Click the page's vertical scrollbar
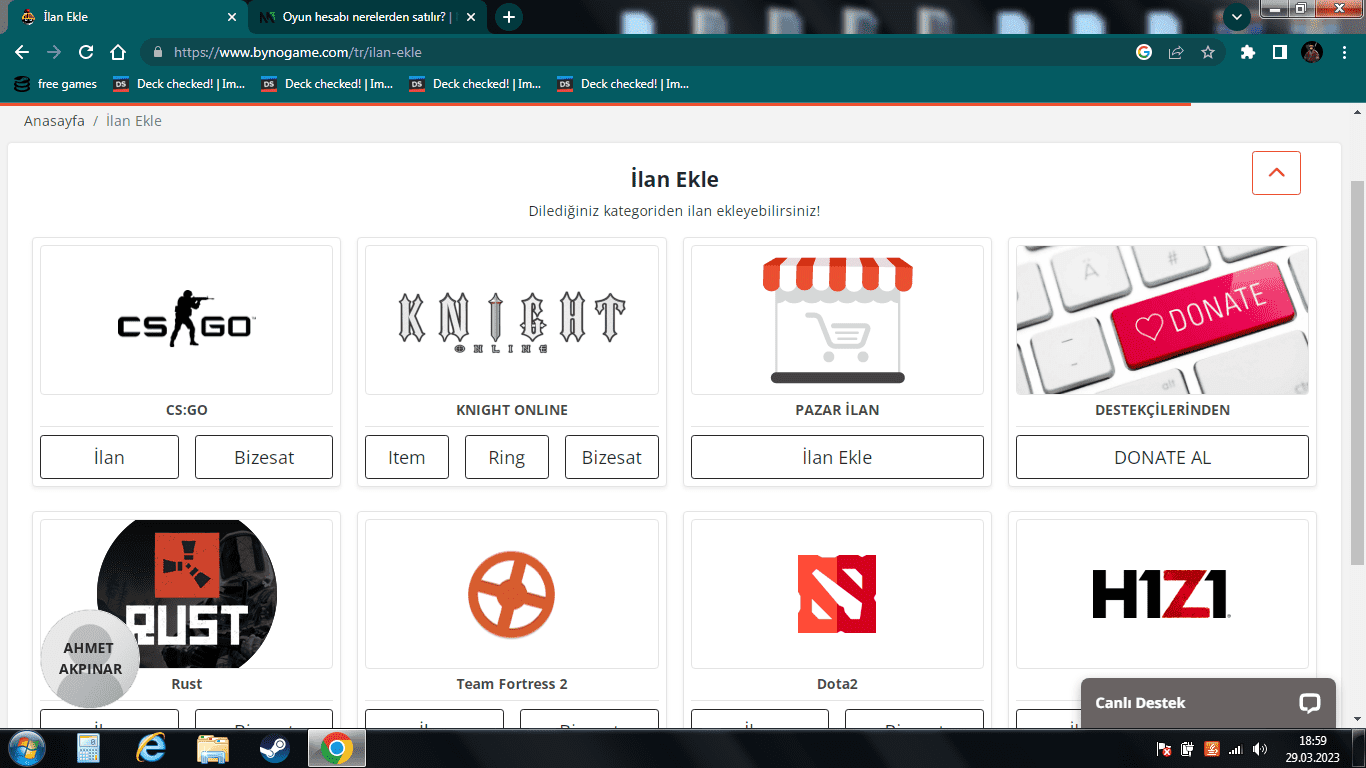 coord(1357,370)
